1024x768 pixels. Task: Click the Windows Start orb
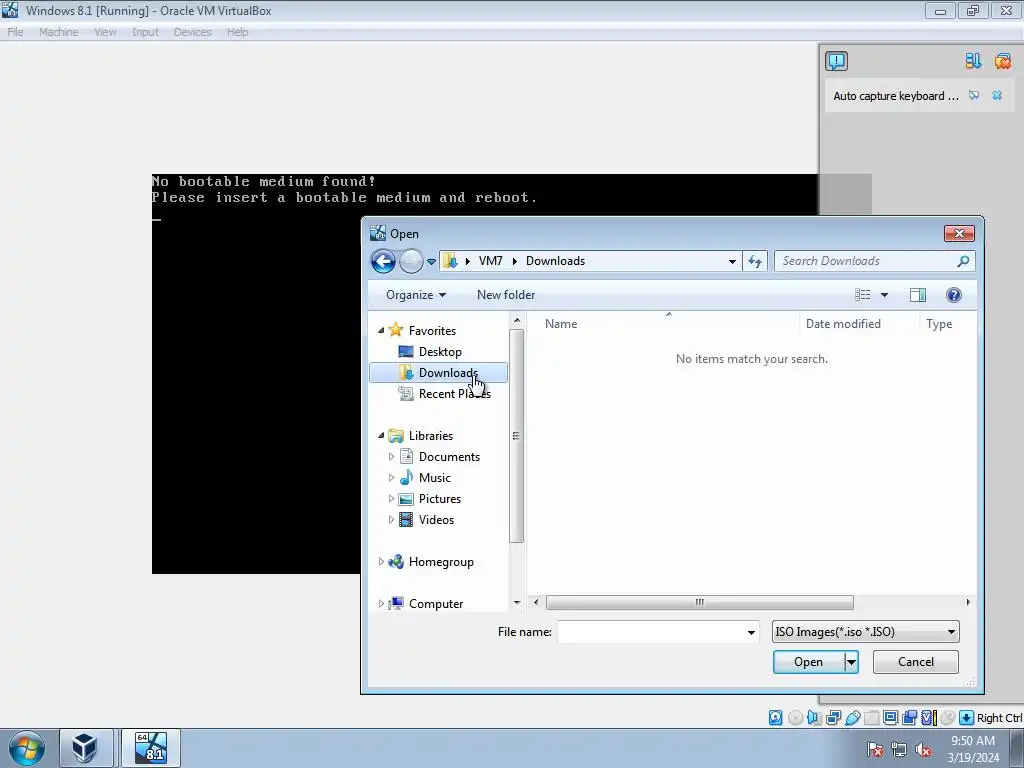27,748
